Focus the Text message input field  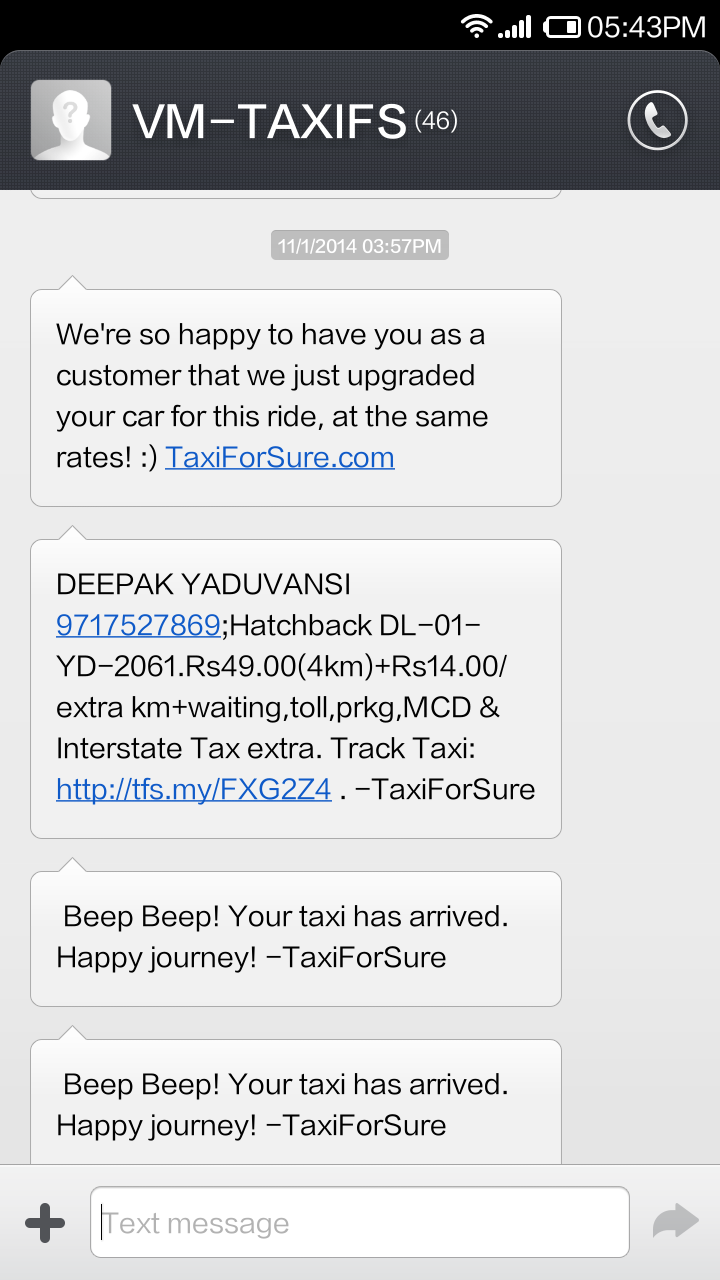tap(360, 1222)
